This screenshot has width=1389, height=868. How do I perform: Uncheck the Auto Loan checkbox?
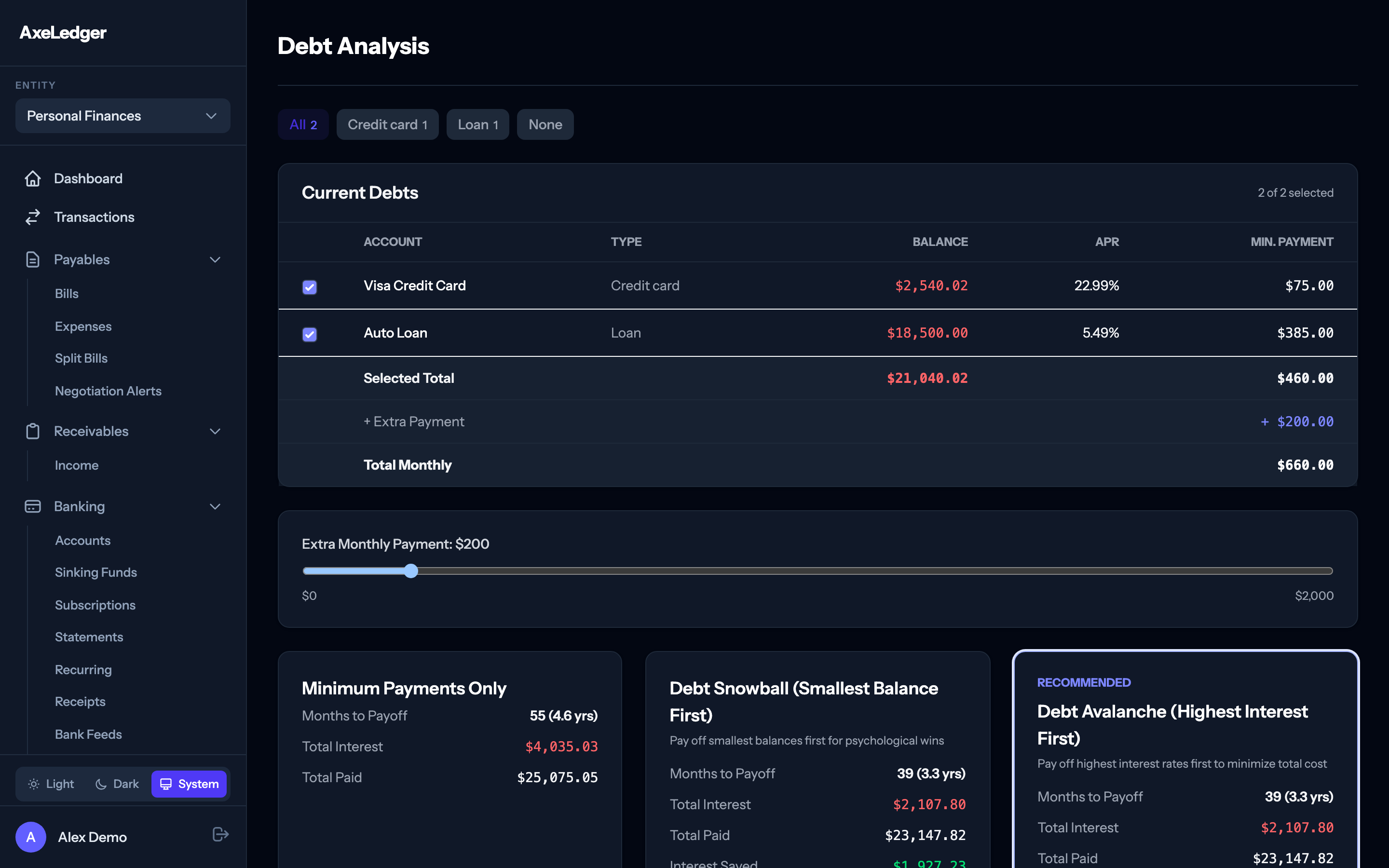(309, 334)
